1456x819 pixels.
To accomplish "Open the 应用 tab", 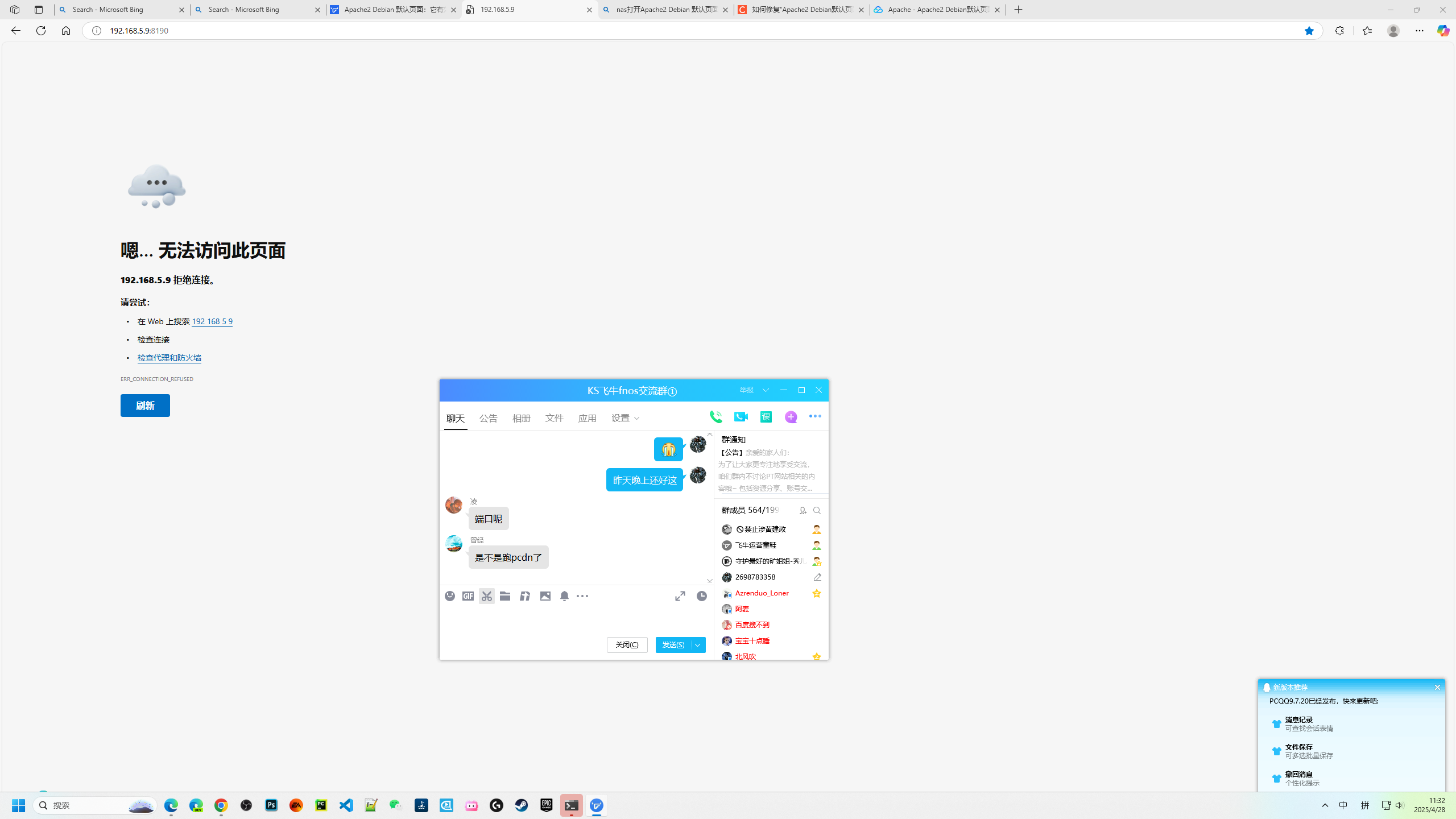I will click(588, 419).
